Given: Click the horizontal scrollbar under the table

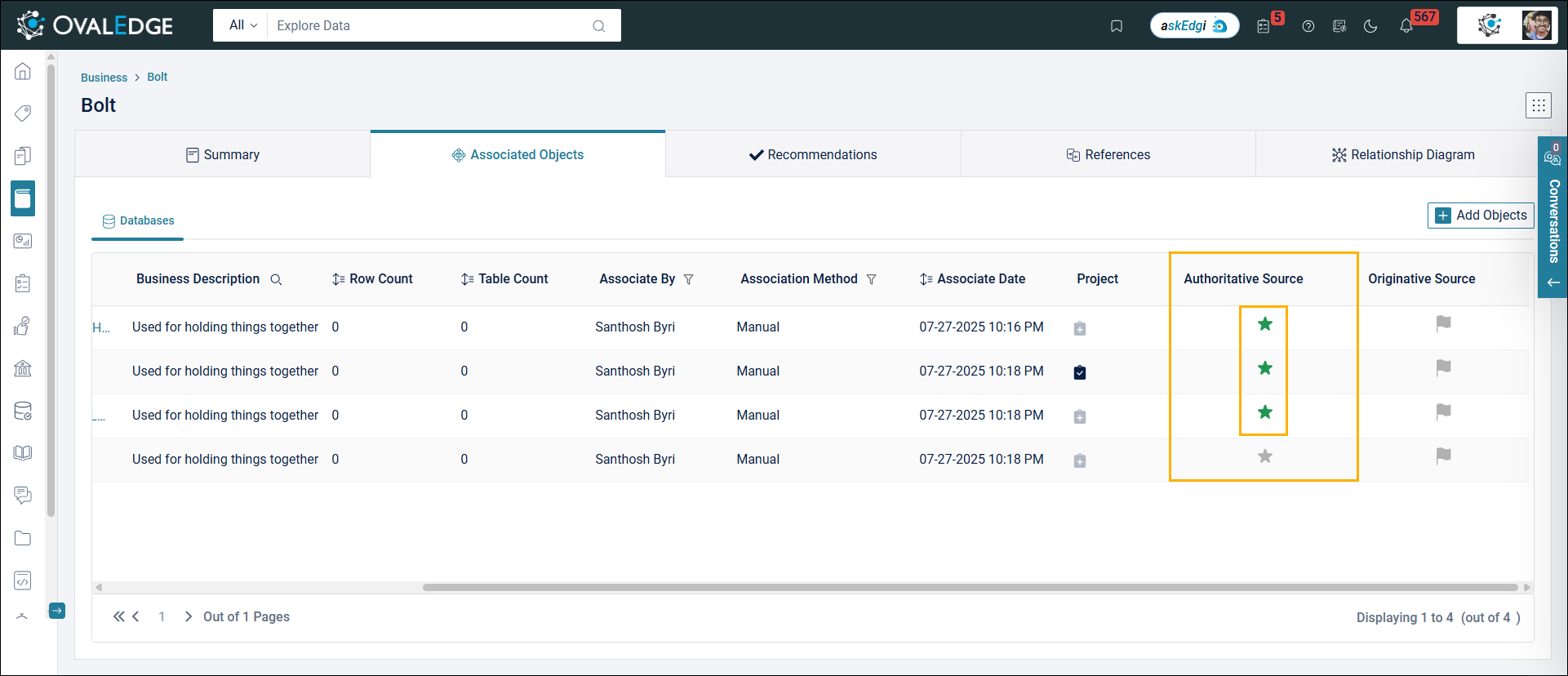Looking at the screenshot, I should tap(969, 587).
